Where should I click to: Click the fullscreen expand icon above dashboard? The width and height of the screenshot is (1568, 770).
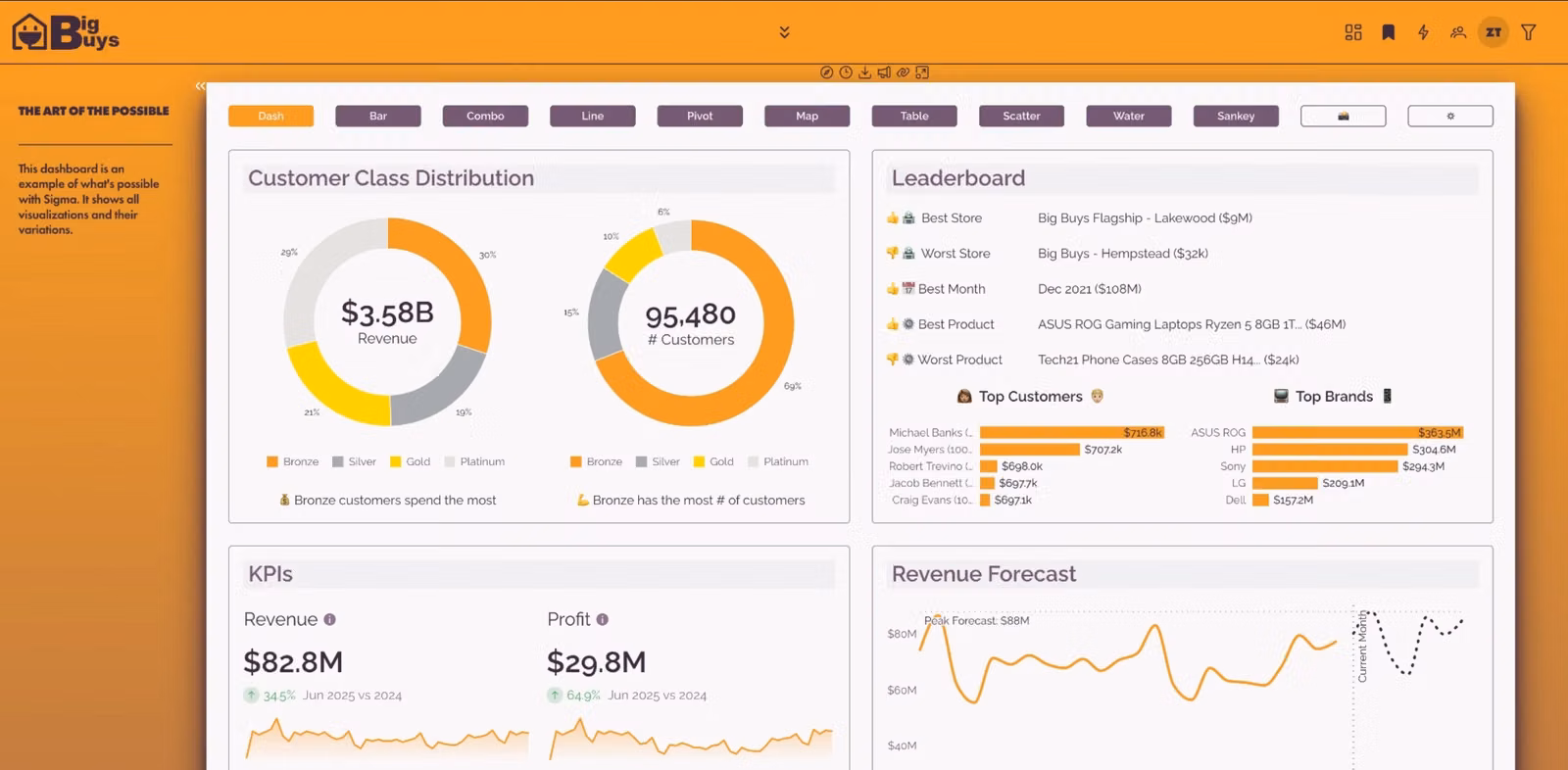922,72
